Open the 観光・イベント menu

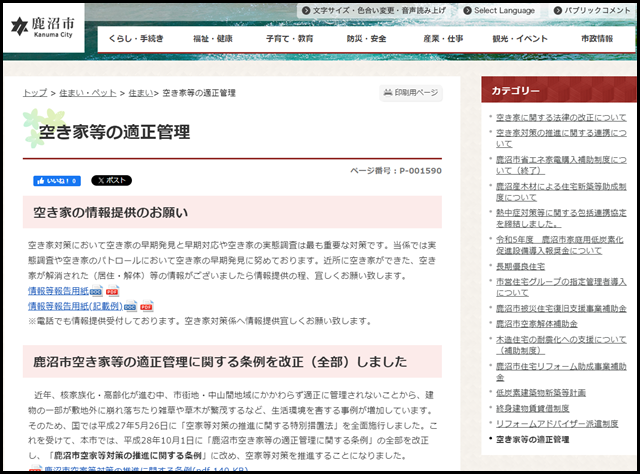coord(520,39)
